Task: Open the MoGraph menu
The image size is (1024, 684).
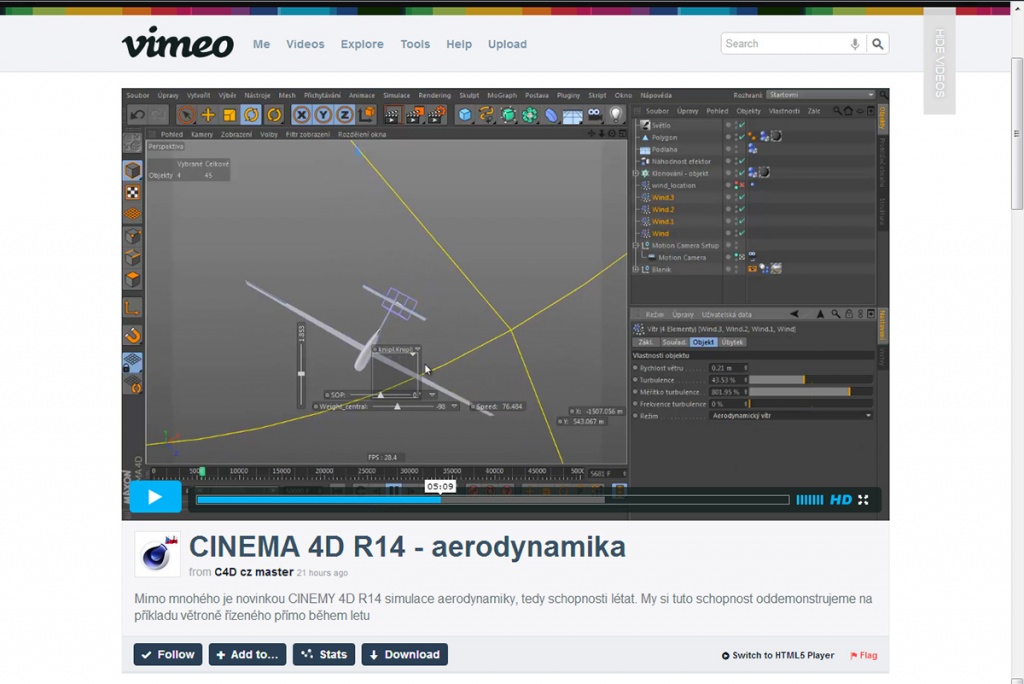Action: tap(502, 95)
